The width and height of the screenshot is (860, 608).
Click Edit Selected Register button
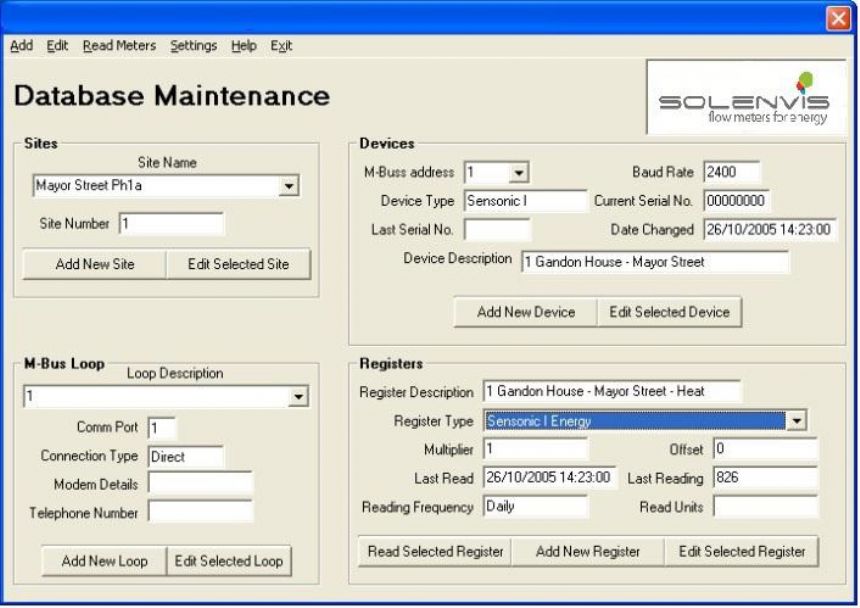coord(742,552)
